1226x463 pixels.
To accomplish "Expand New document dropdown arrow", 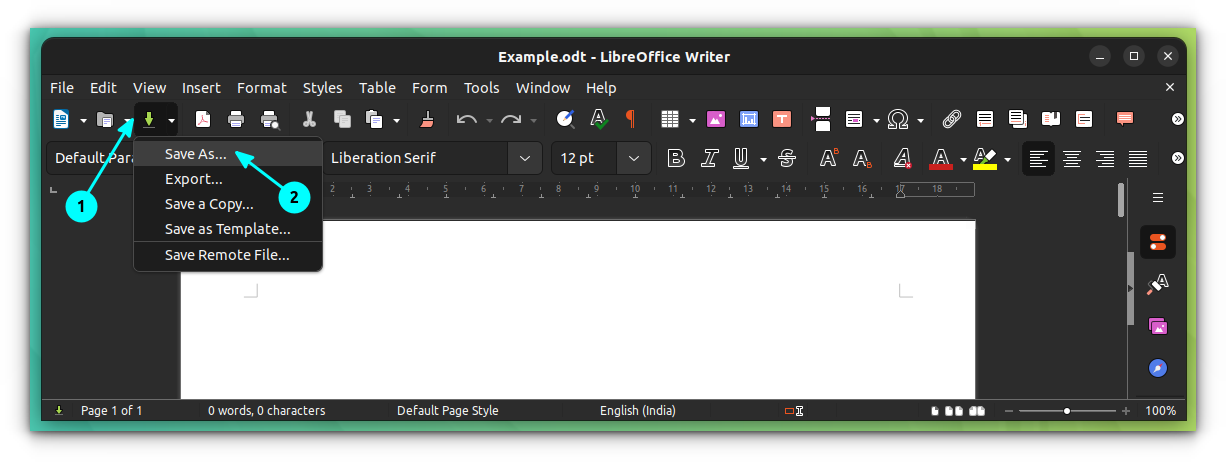I will point(83,121).
